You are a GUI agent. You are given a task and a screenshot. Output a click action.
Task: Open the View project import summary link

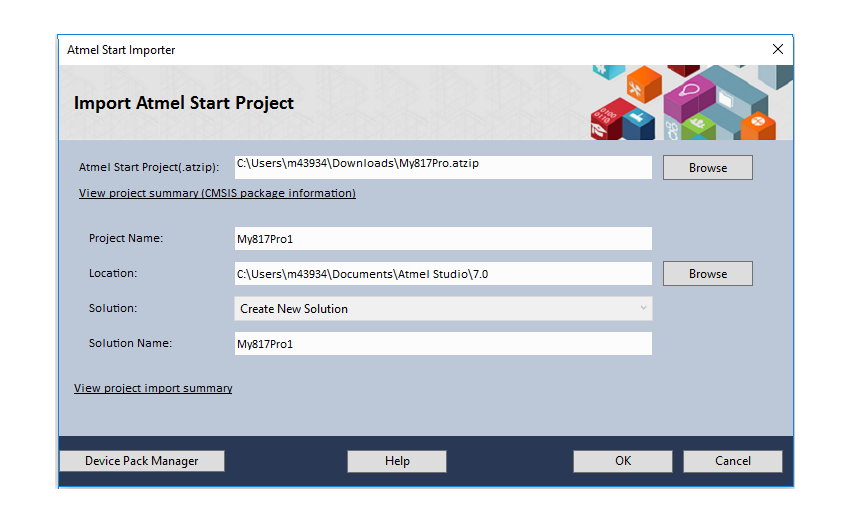click(x=153, y=388)
